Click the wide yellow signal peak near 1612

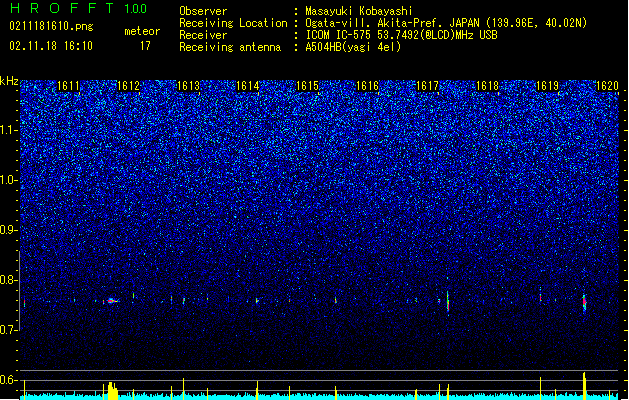click(113, 391)
